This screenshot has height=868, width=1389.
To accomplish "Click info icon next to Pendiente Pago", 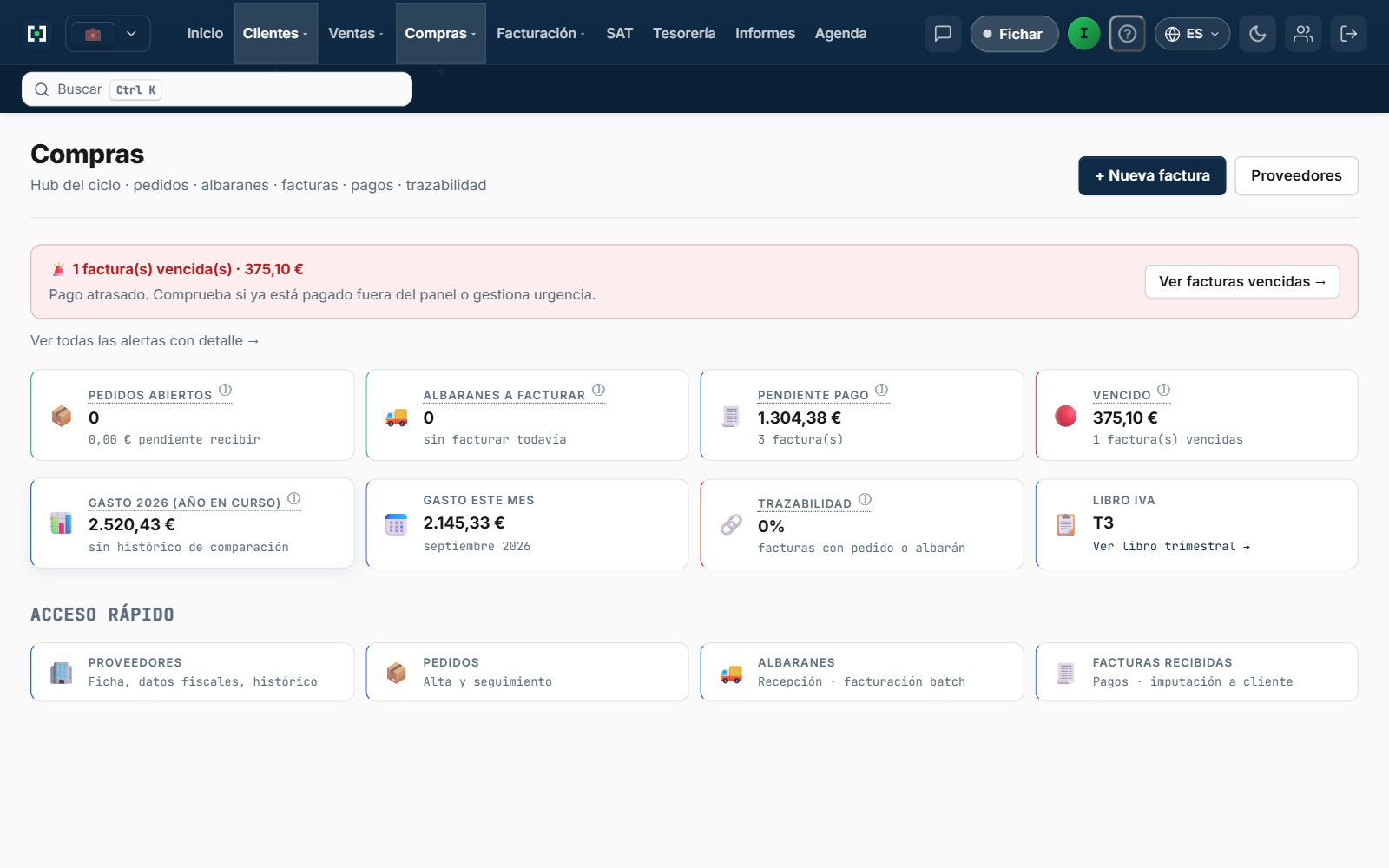I will [x=881, y=390].
